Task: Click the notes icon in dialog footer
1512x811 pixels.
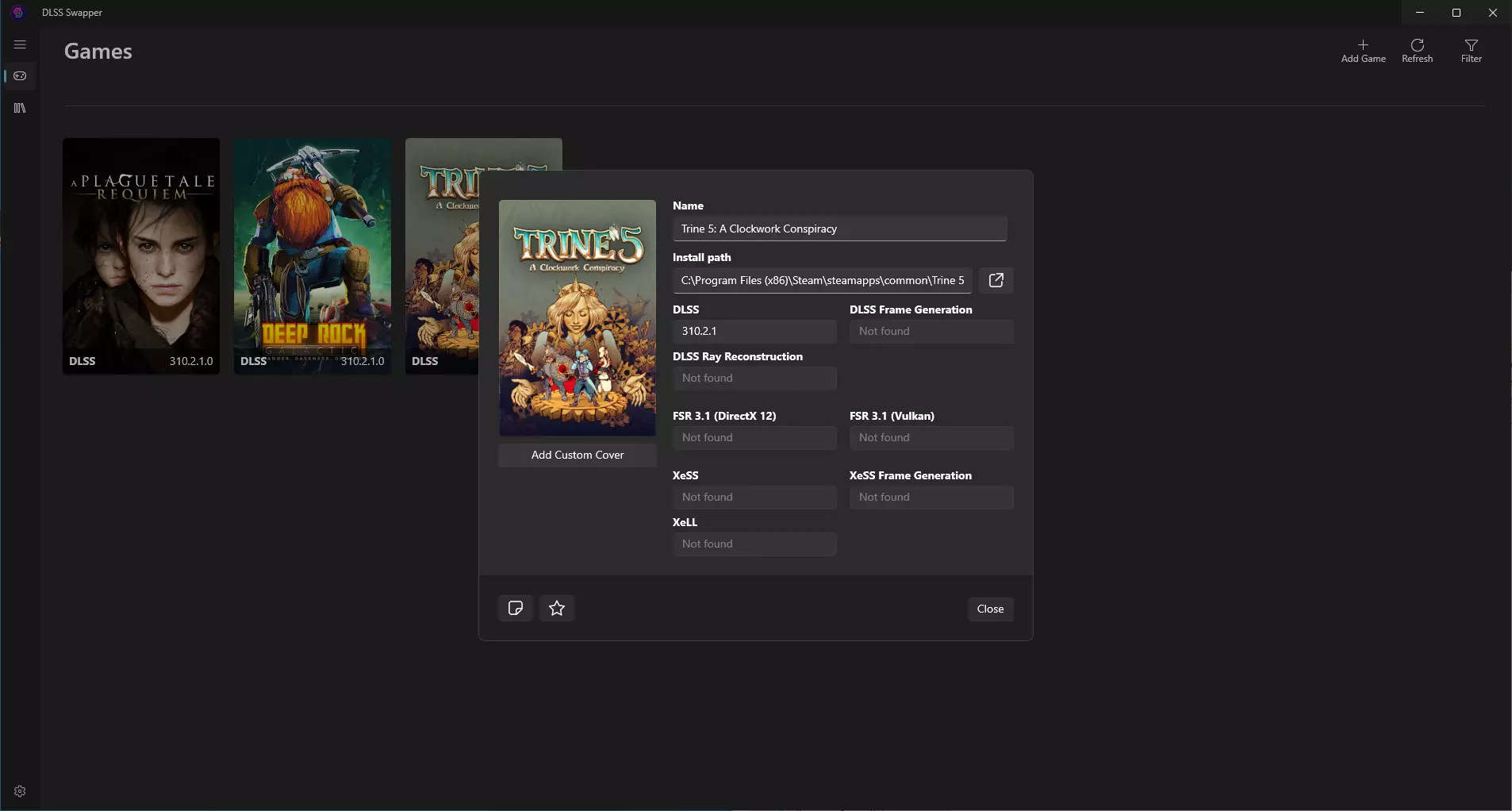Action: click(x=515, y=609)
